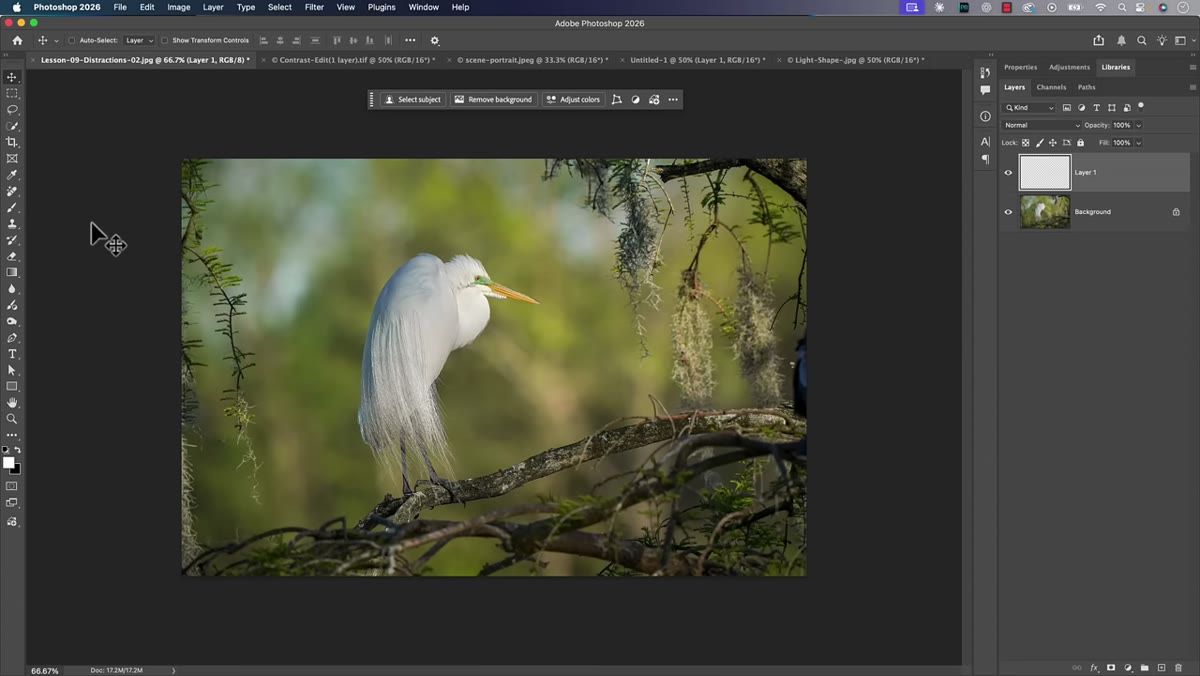The height and width of the screenshot is (676, 1200).
Task: Open the Libraries panel group flyout menu
Action: coord(1192,67)
